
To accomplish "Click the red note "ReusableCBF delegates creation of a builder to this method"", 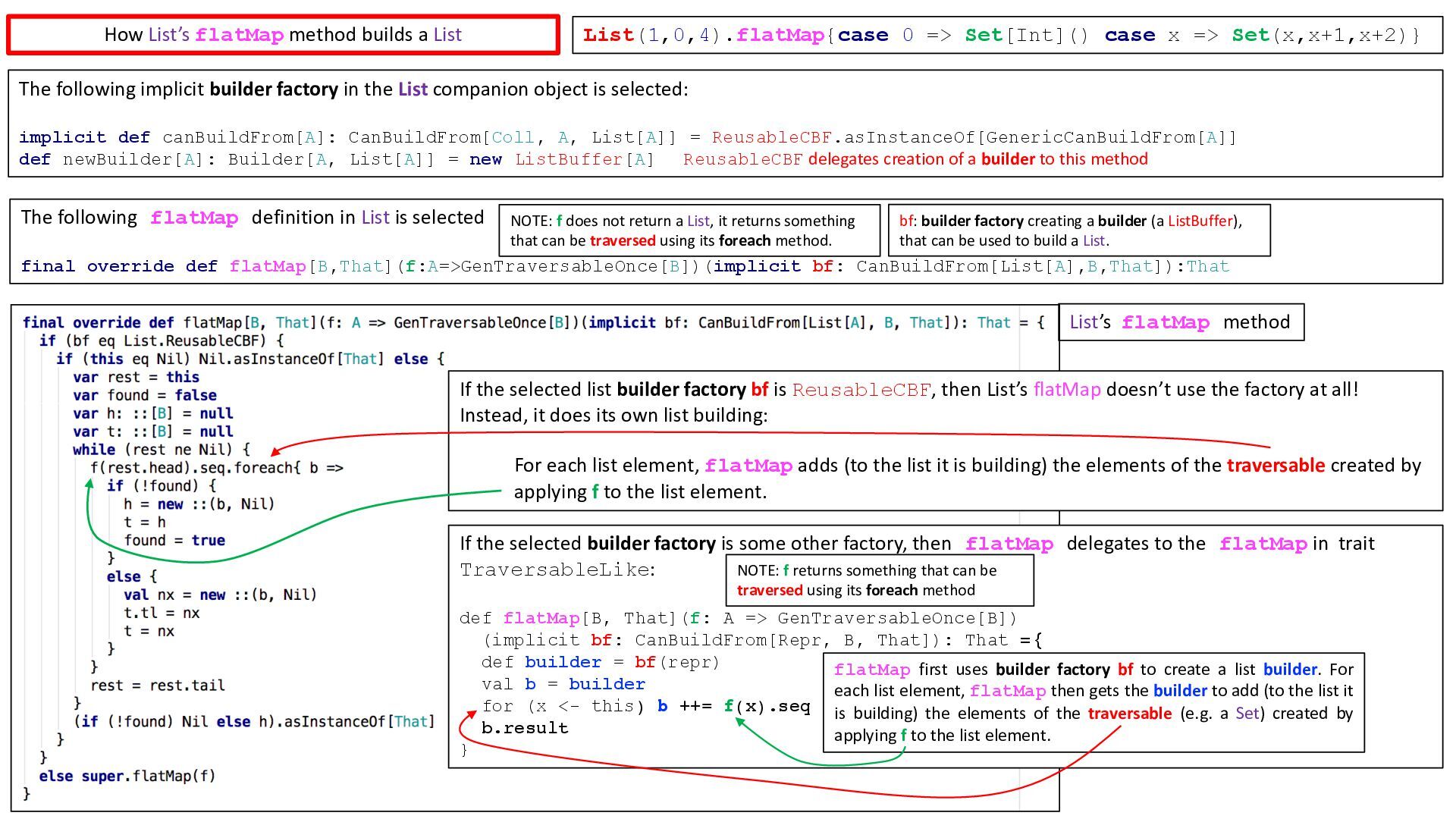I will tap(915, 159).
